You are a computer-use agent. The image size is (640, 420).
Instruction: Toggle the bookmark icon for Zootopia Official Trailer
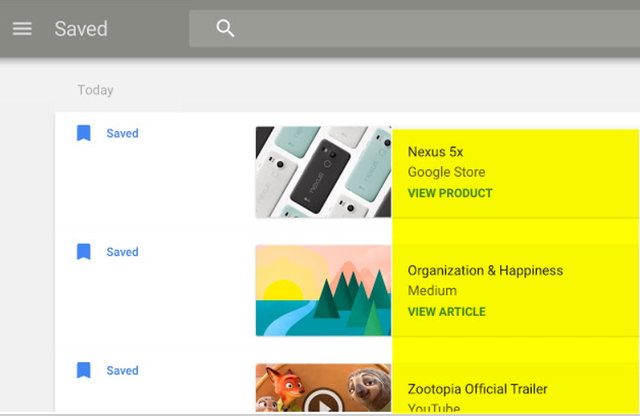pos(84,371)
